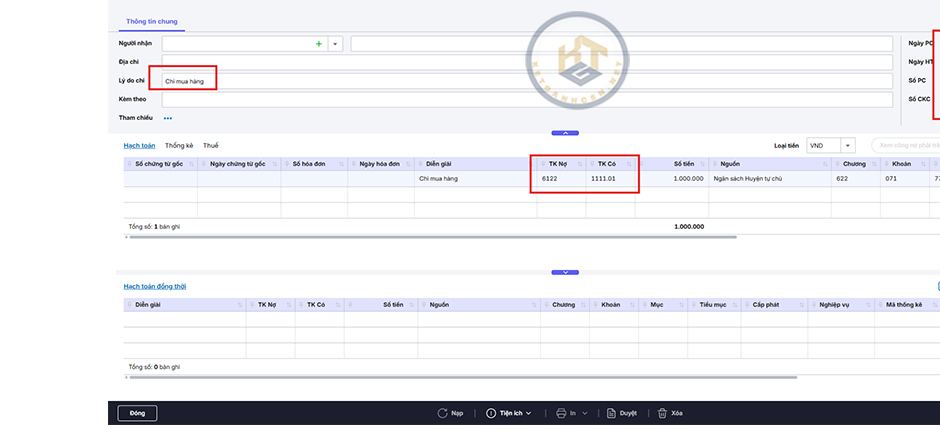Screen dimensions: 940x447
Task: Click the Duyệt document icon
Action: (611, 413)
